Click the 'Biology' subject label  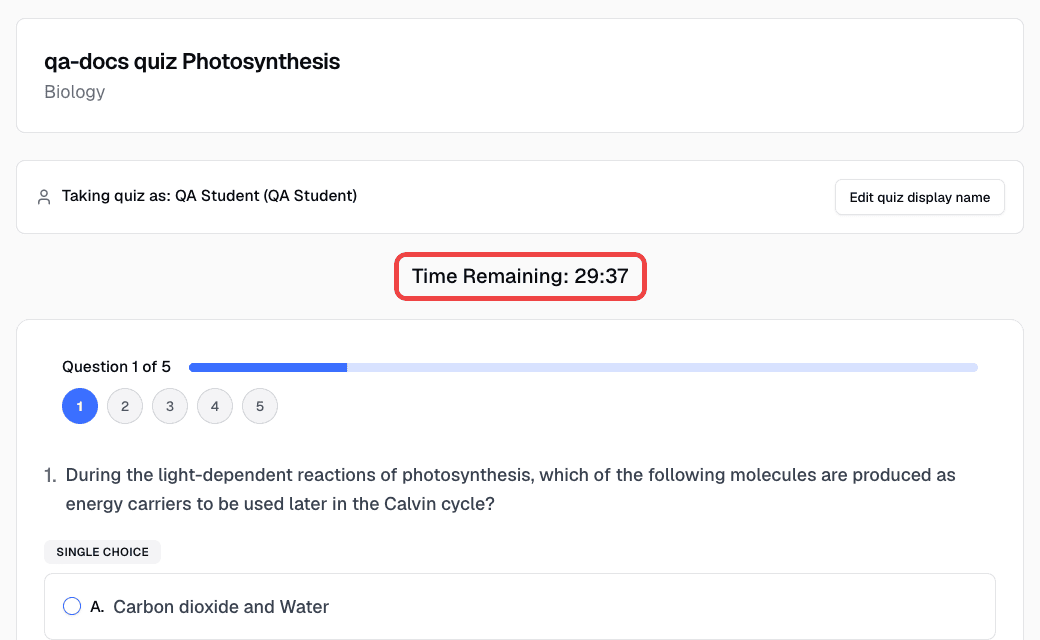[74, 92]
